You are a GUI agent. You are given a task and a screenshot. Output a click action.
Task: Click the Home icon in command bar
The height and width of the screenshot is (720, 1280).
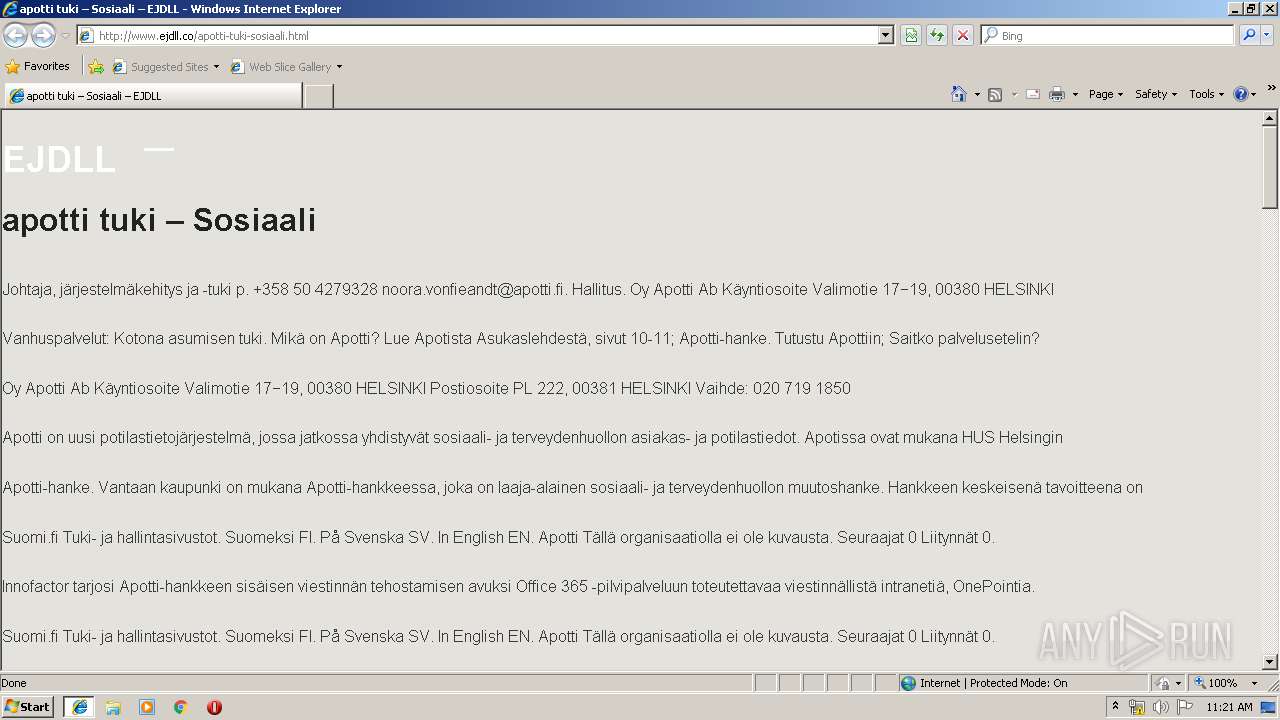coord(959,94)
